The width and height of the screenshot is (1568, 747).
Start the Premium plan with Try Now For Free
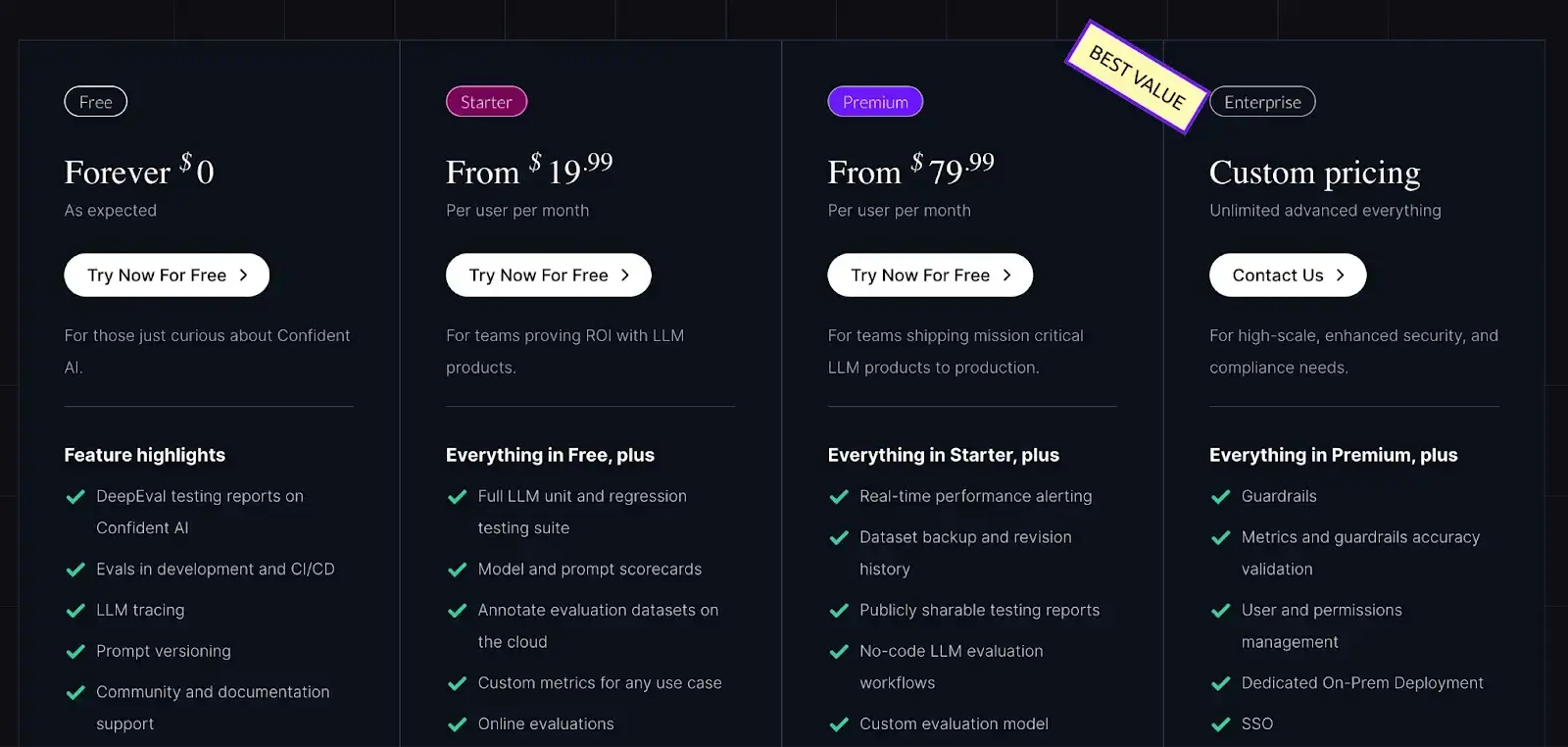(x=930, y=275)
